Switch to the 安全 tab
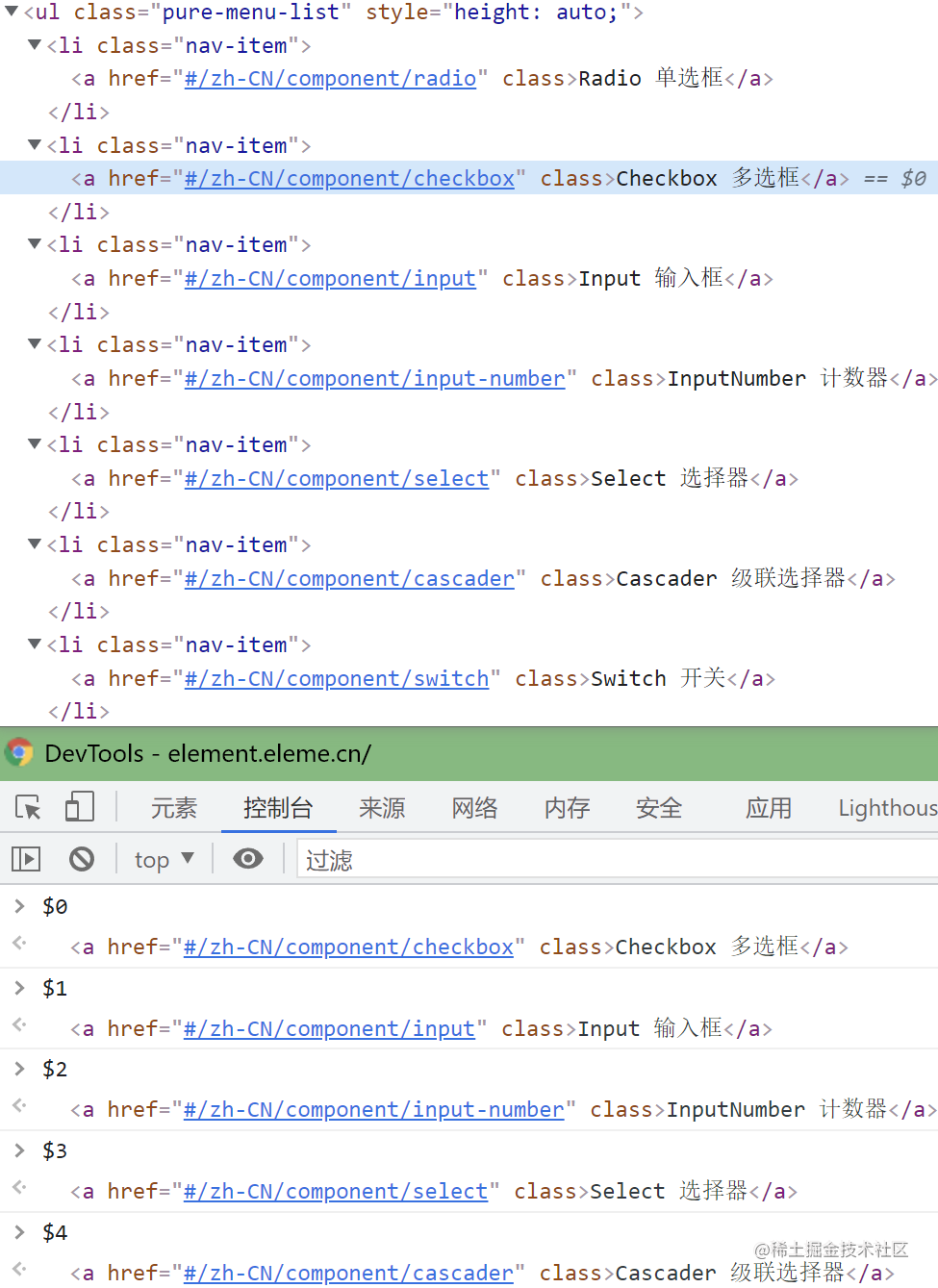 pos(659,808)
